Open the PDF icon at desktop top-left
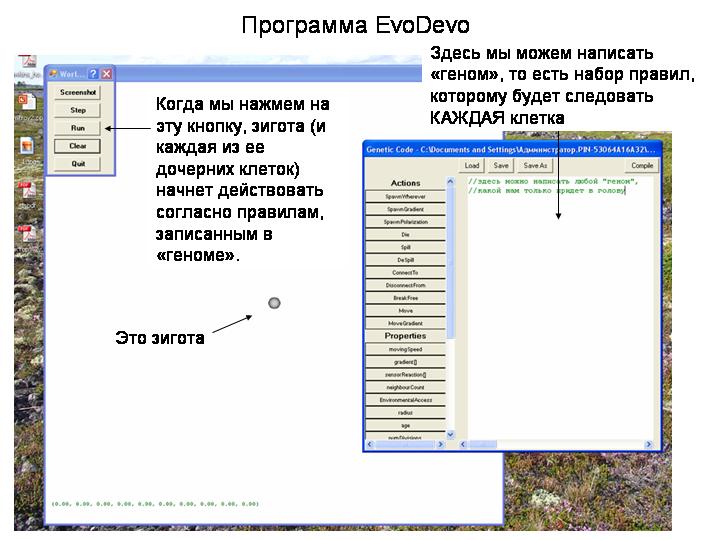The height and width of the screenshot is (540, 720). (28, 62)
